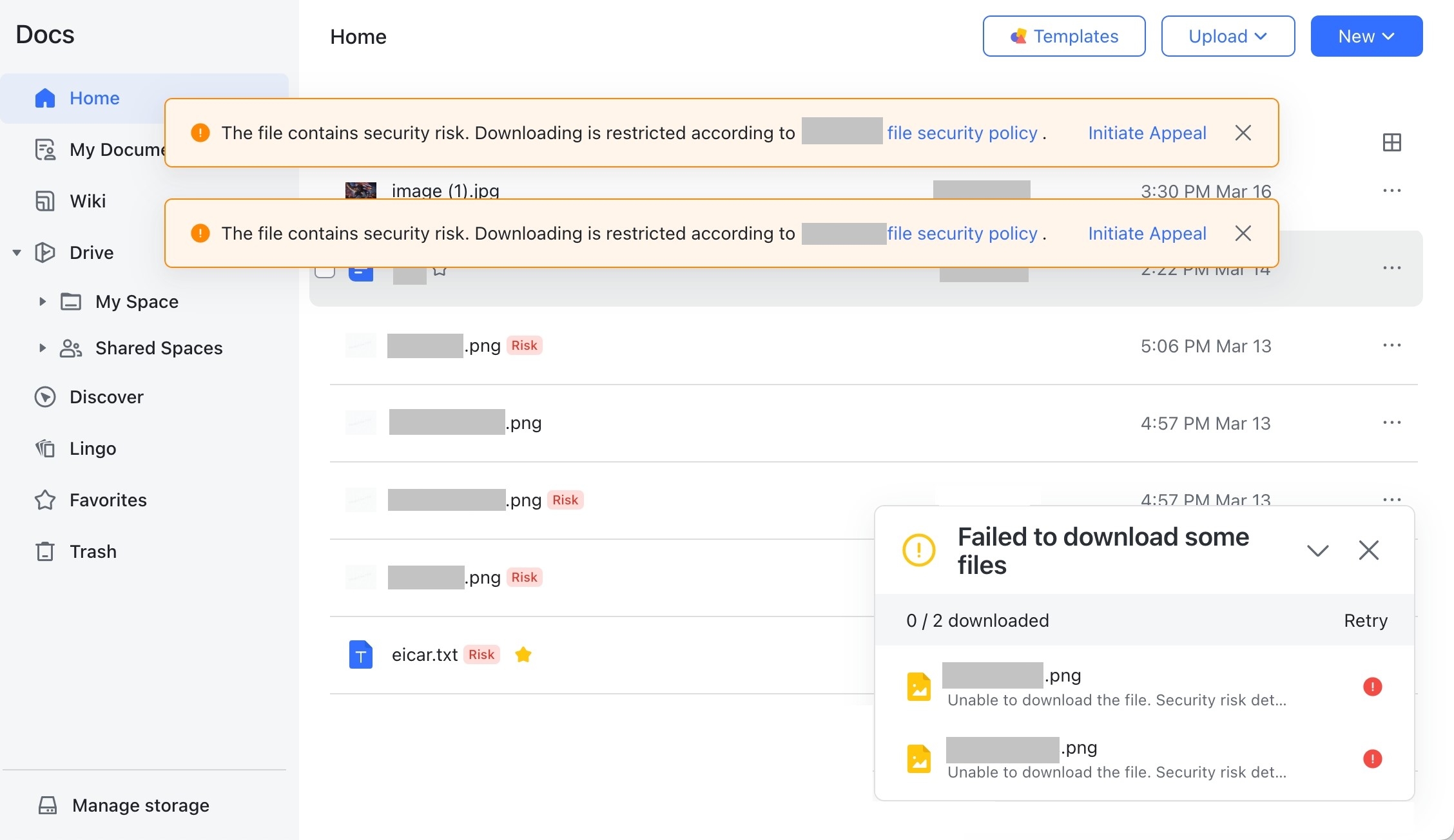Click the eicar.txt text file icon

coord(361,654)
